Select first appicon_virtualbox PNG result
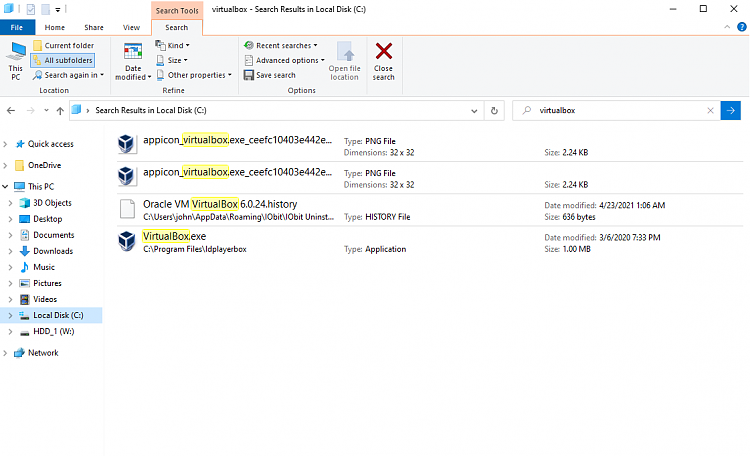Image resolution: width=750 pixels, height=456 pixels. pyautogui.click(x=430, y=145)
